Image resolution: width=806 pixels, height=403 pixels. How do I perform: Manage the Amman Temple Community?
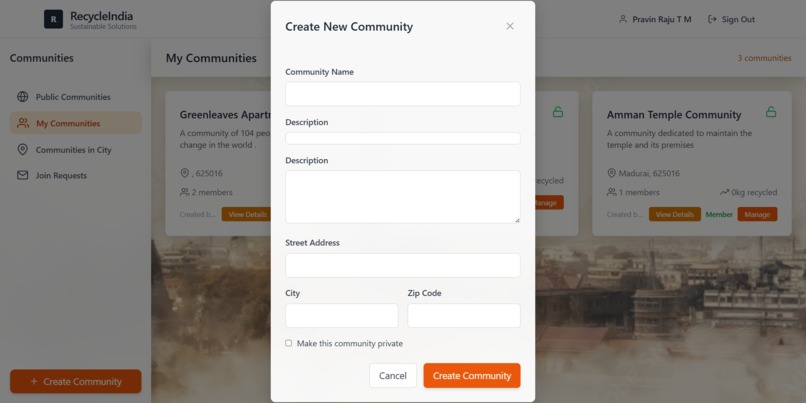pyautogui.click(x=757, y=214)
